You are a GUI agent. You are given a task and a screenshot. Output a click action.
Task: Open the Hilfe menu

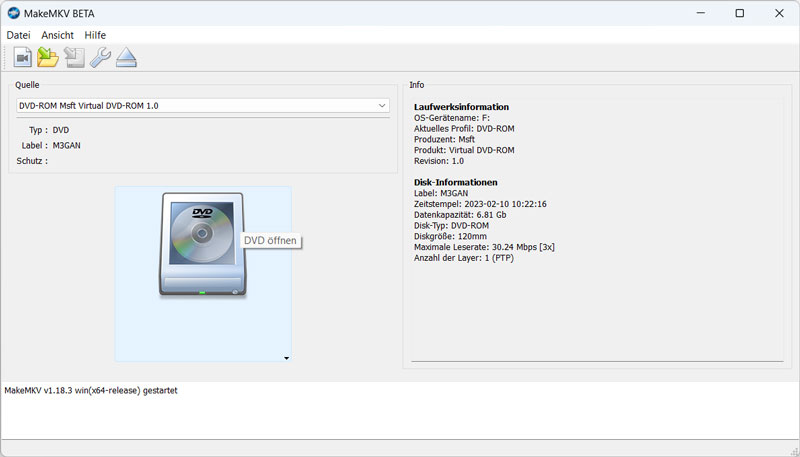click(95, 35)
